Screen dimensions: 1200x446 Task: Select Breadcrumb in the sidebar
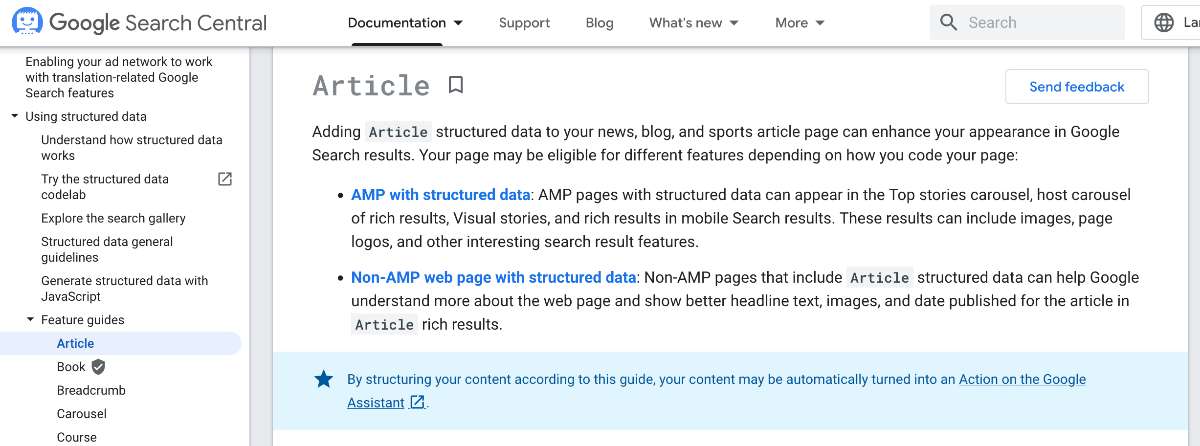pos(91,390)
